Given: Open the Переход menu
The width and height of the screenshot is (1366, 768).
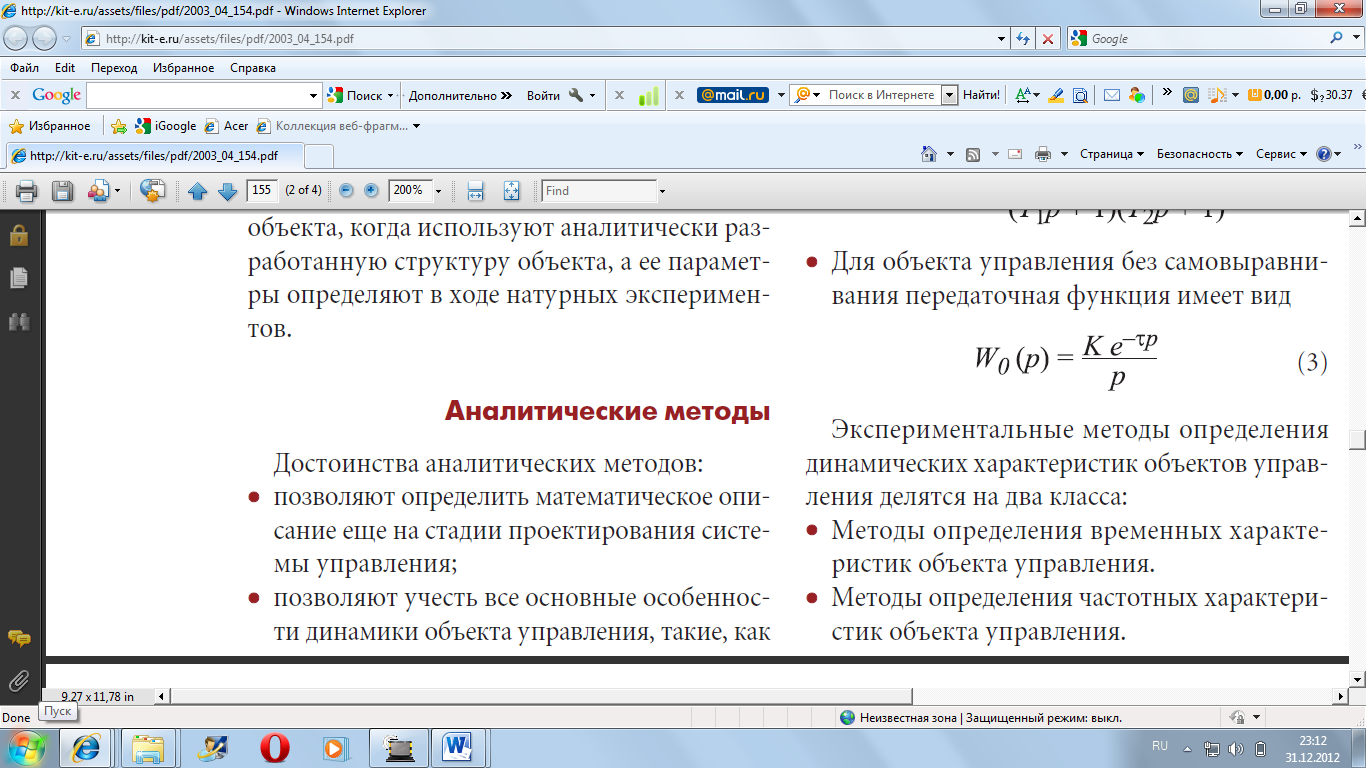Looking at the screenshot, I should [x=114, y=68].
